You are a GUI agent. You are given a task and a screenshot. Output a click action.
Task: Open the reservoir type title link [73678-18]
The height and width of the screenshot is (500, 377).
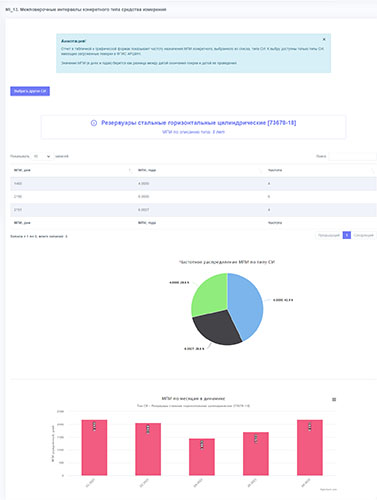point(199,123)
